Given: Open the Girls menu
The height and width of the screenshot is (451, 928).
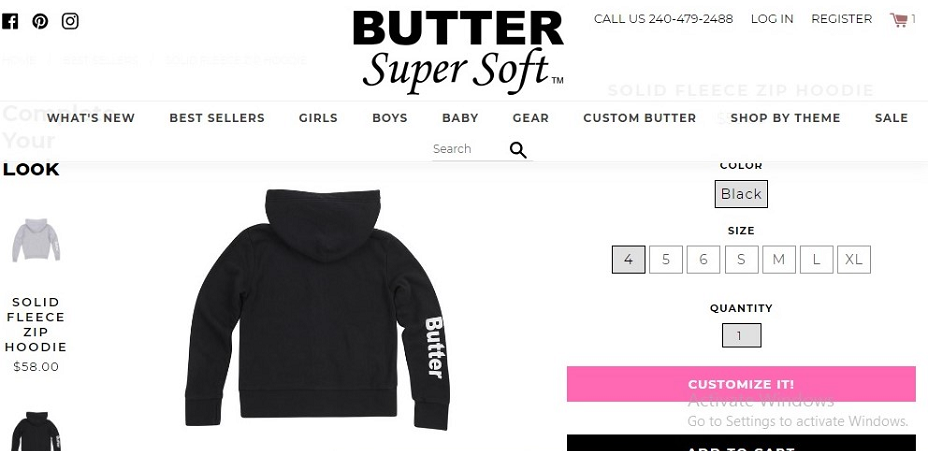Looking at the screenshot, I should click(x=318, y=118).
